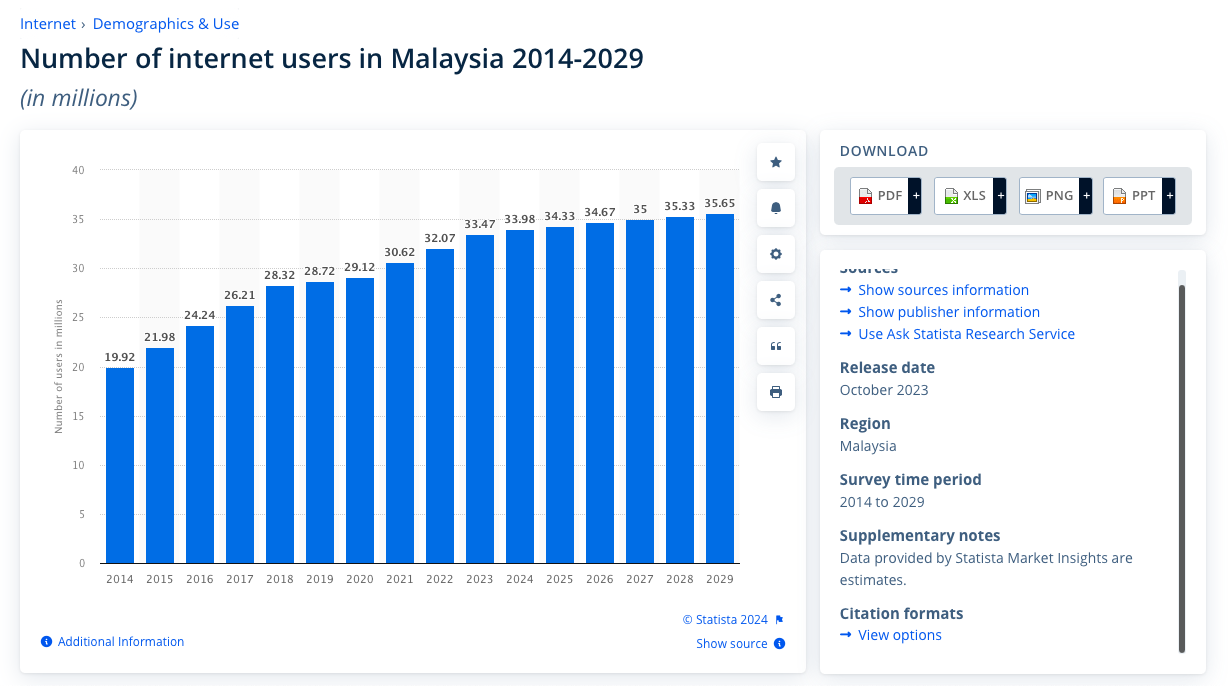This screenshot has width=1228, height=686.
Task: Download the chart as PNG
Action: click(x=1048, y=195)
